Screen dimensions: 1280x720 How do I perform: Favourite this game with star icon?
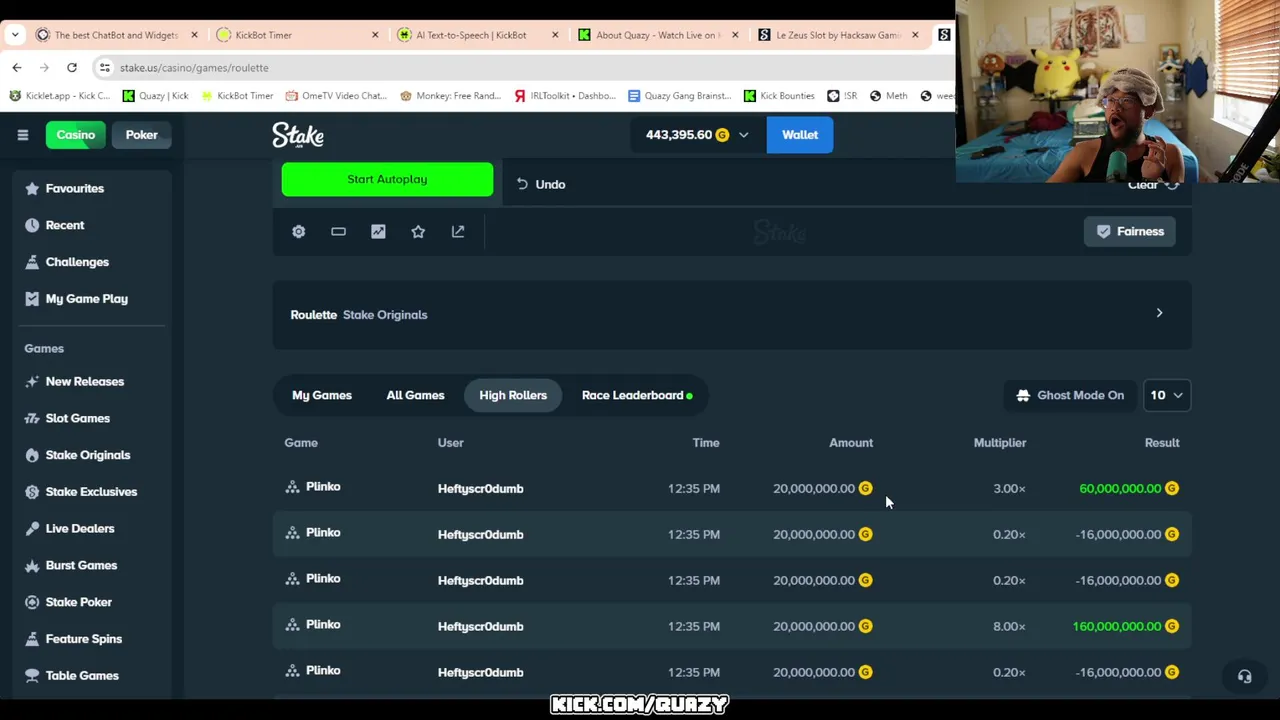pos(418,231)
